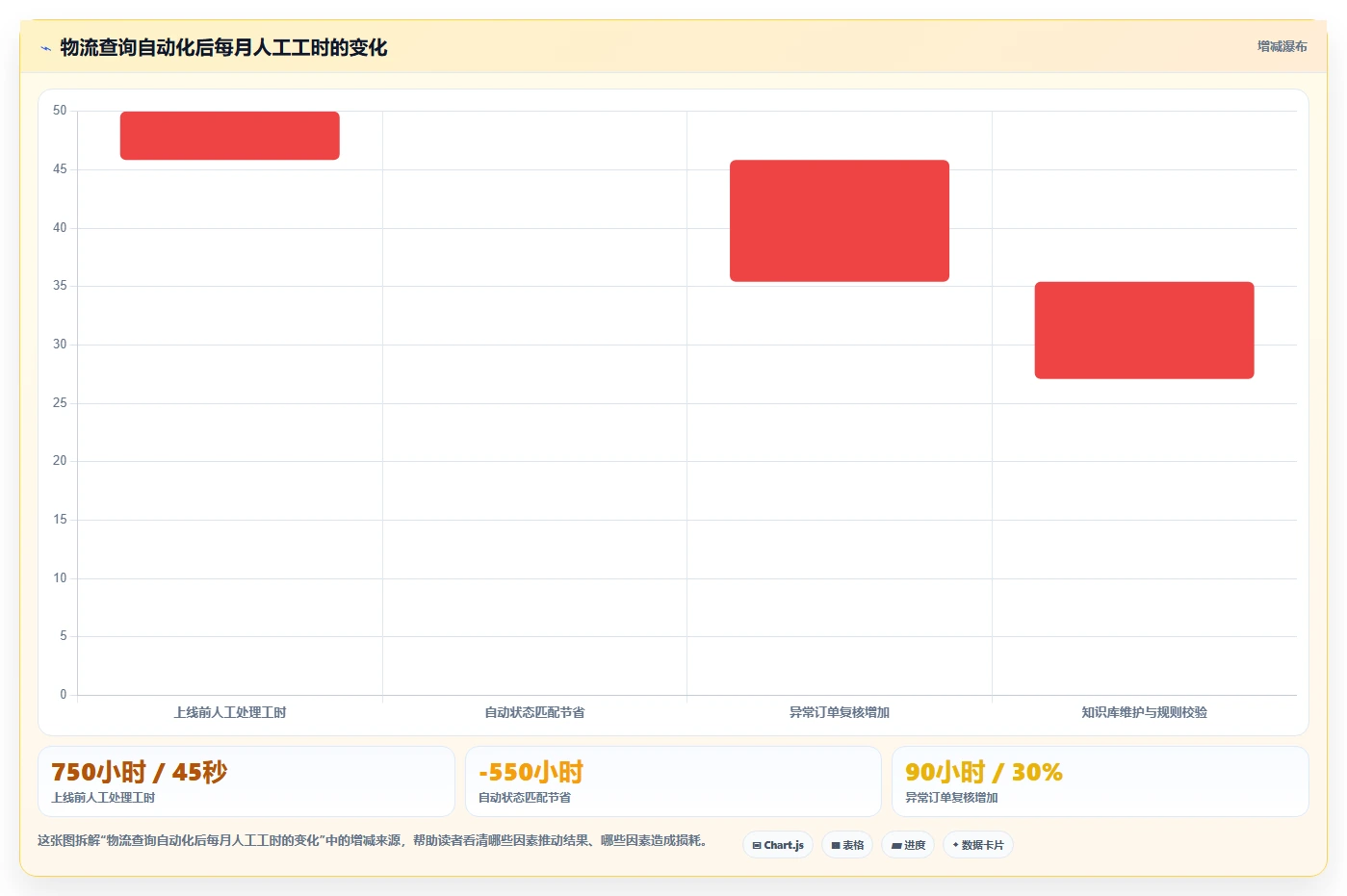Click the 自动状态匹配节省 axis label

click(534, 712)
